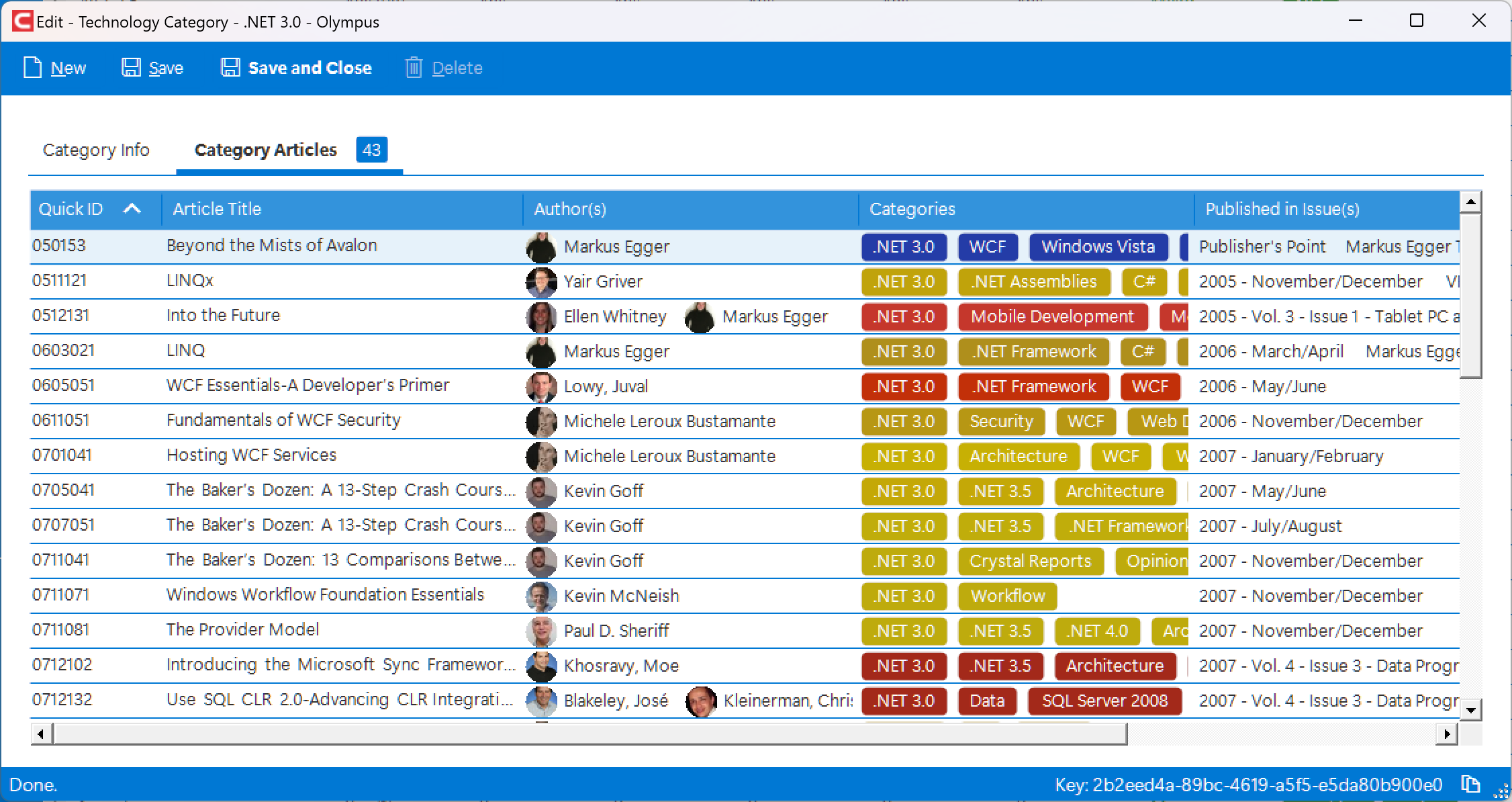Click left arrow of horizontal scrollbar
1512x802 pixels.
click(41, 733)
